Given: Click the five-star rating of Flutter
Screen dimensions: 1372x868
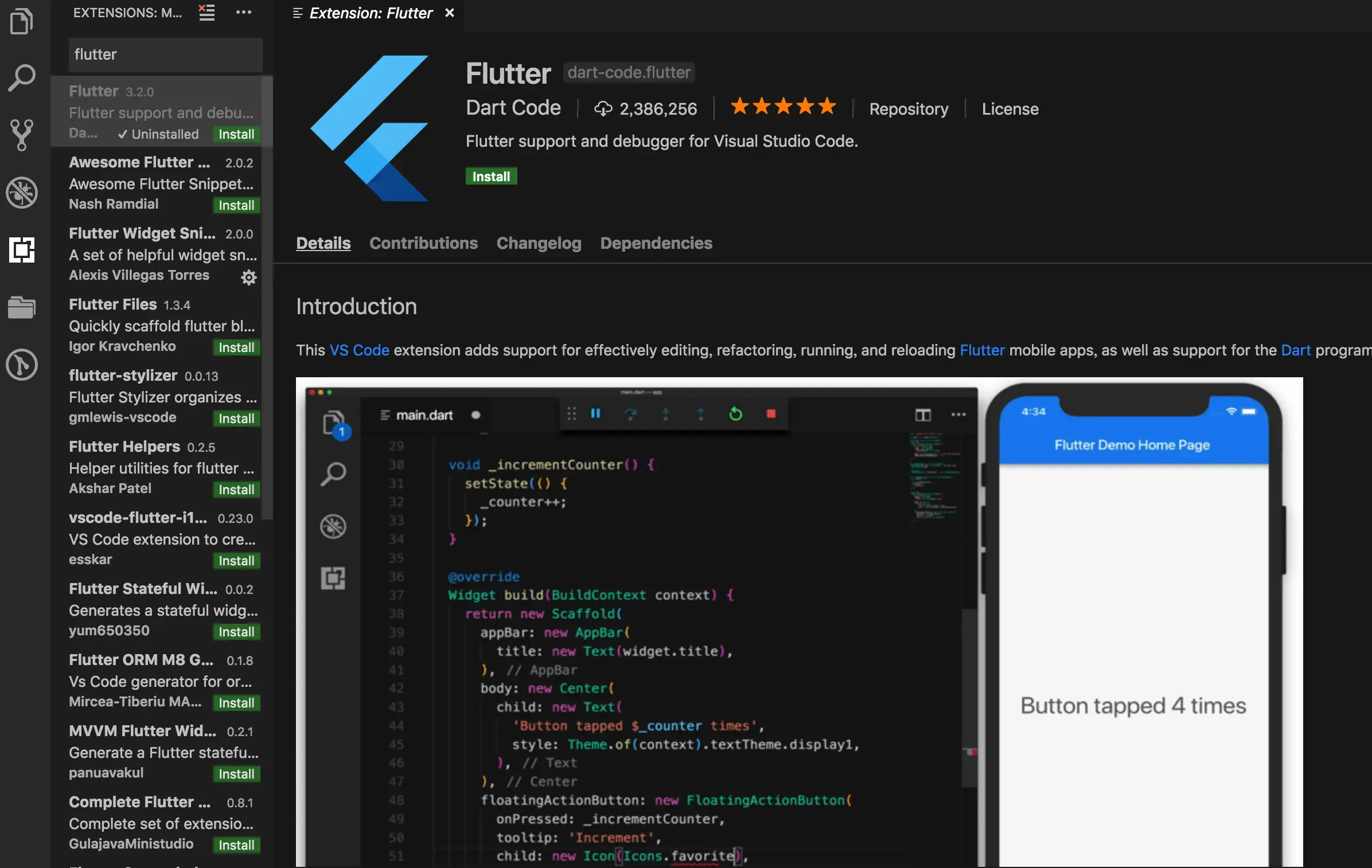Looking at the screenshot, I should (783, 107).
